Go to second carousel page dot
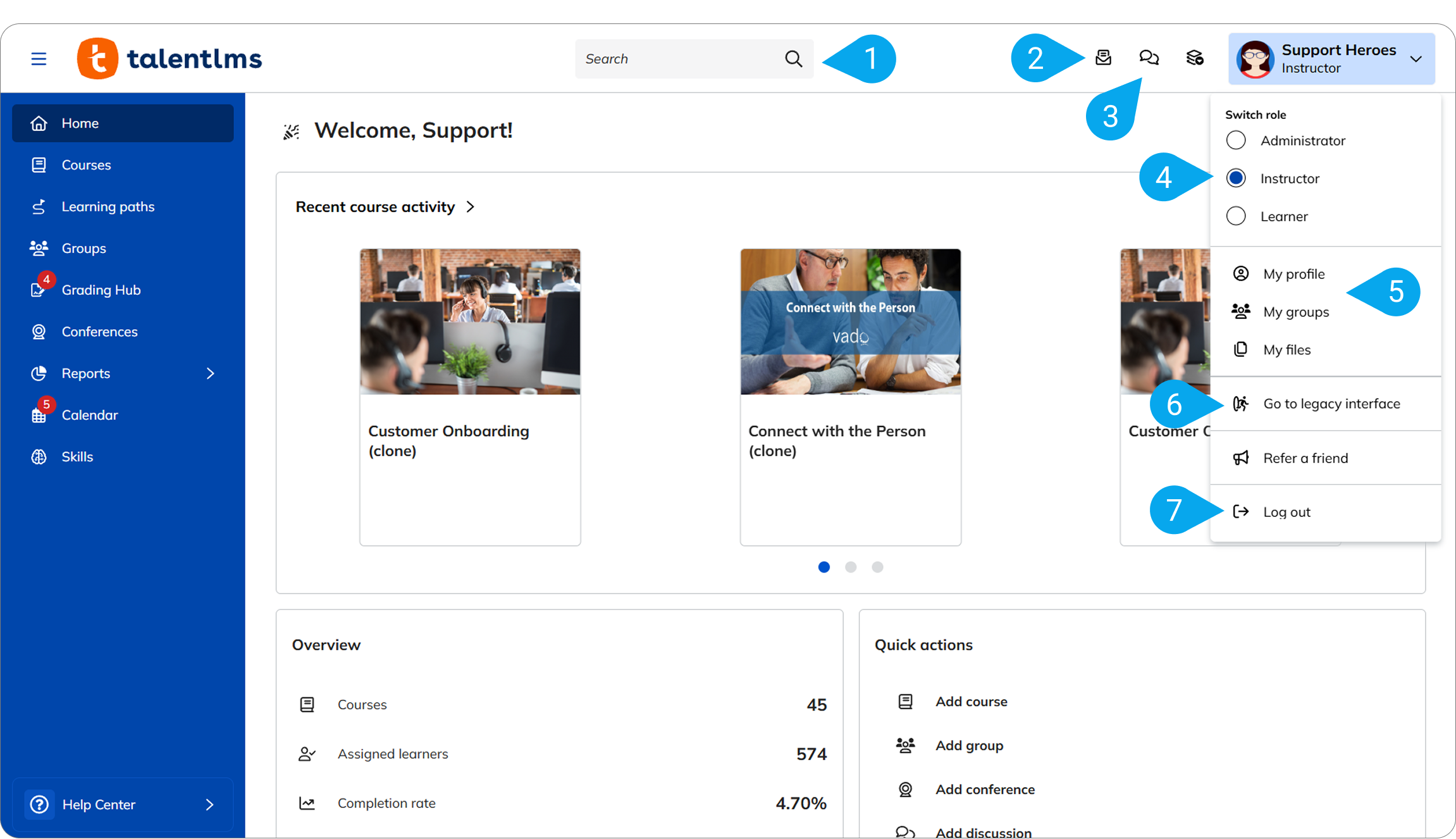 point(851,567)
